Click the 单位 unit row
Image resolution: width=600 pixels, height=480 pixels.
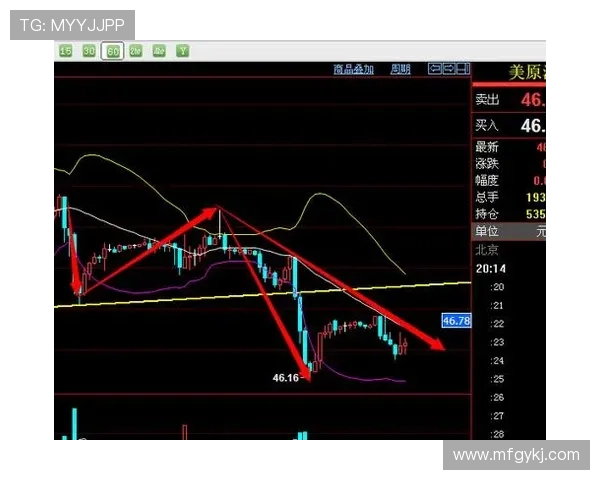tap(511, 232)
